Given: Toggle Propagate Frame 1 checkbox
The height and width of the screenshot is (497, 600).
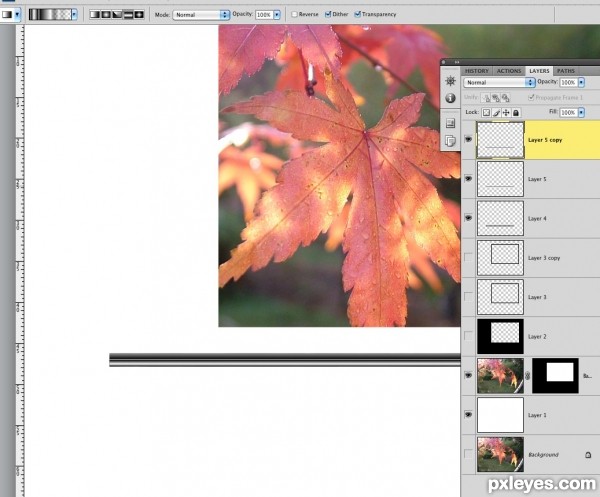Looking at the screenshot, I should 531,98.
